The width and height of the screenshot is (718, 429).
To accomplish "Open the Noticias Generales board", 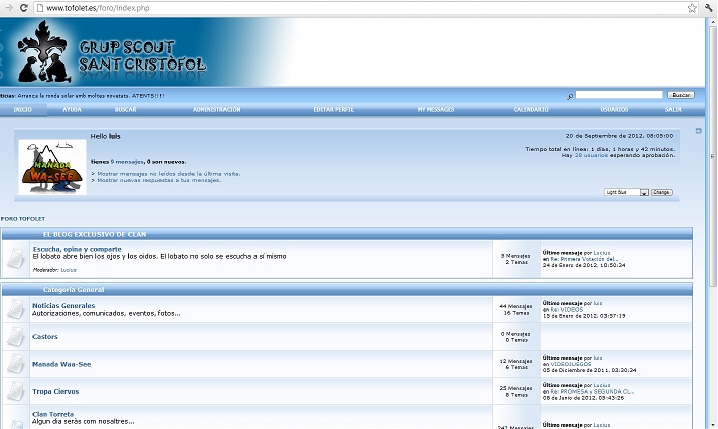I will coord(64,305).
